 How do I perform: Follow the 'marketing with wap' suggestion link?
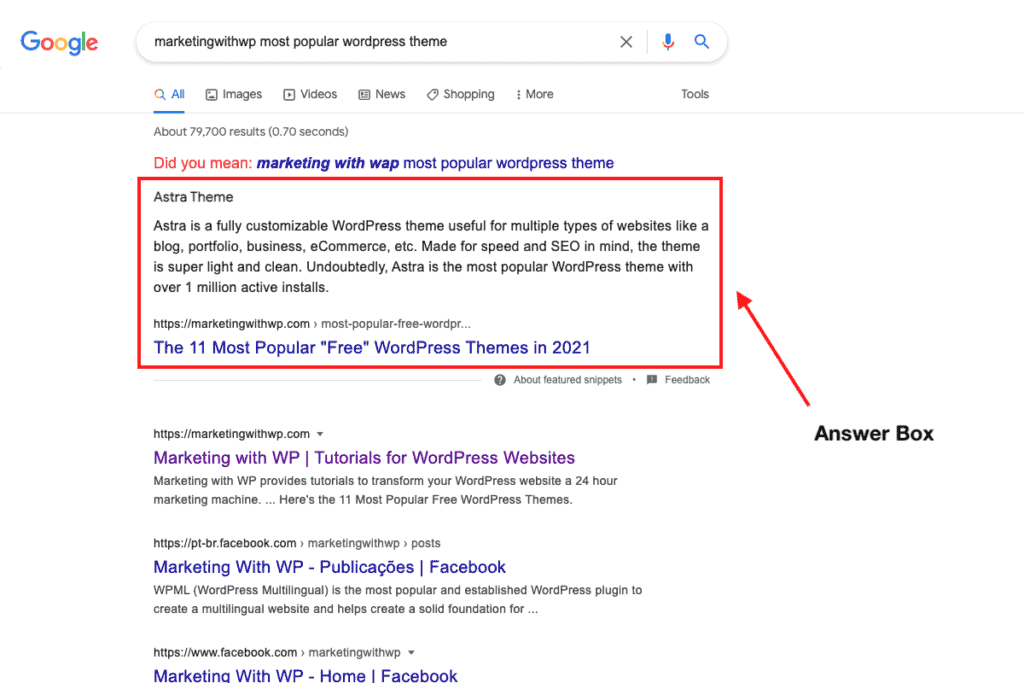(x=435, y=163)
